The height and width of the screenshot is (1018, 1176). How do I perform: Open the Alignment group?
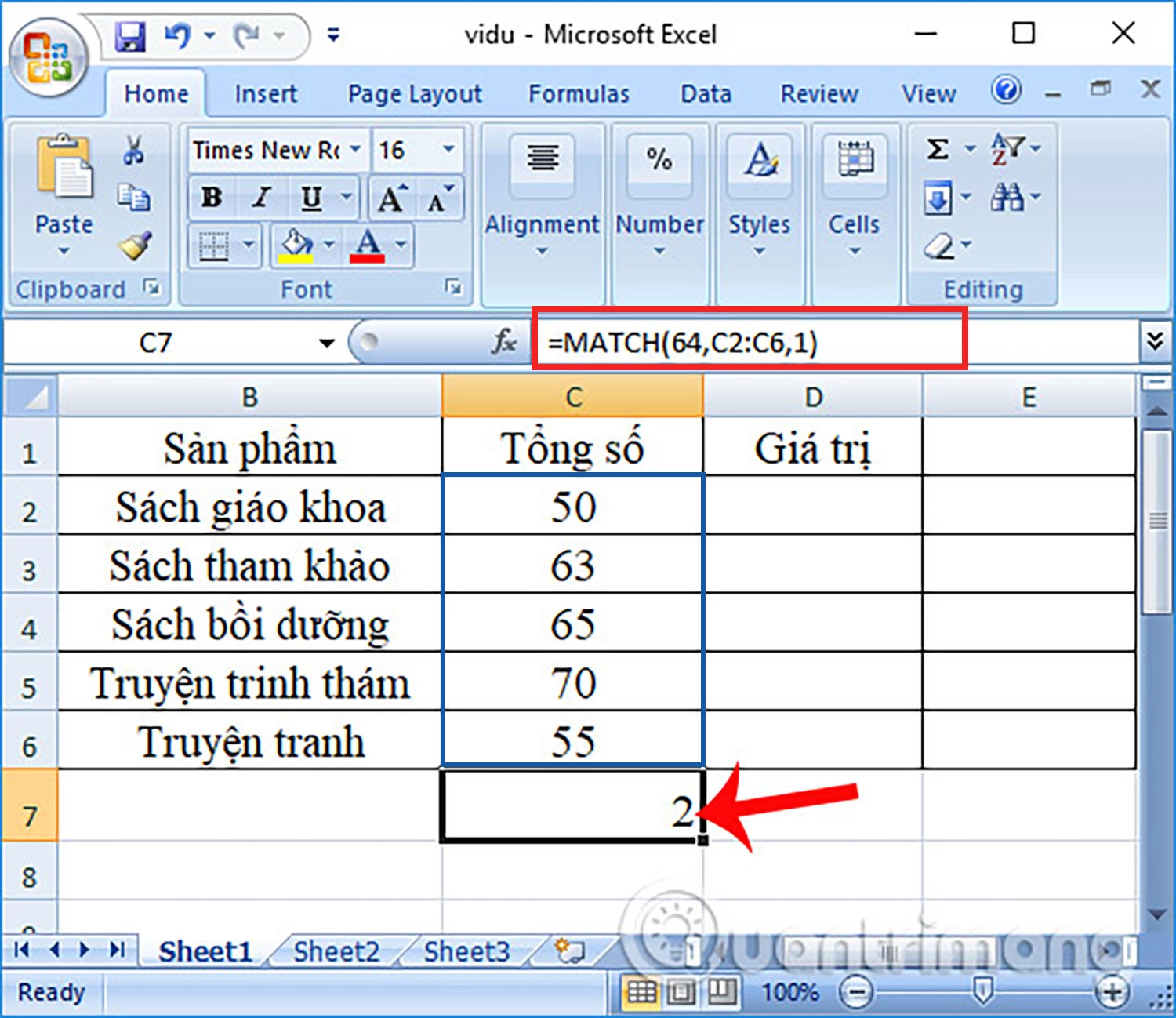point(542,212)
